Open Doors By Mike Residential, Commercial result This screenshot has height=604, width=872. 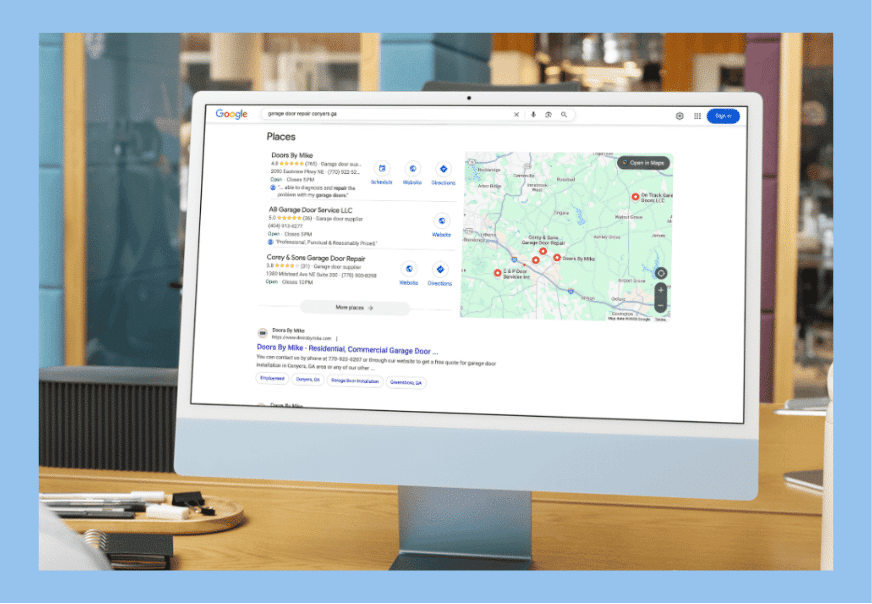tap(347, 351)
